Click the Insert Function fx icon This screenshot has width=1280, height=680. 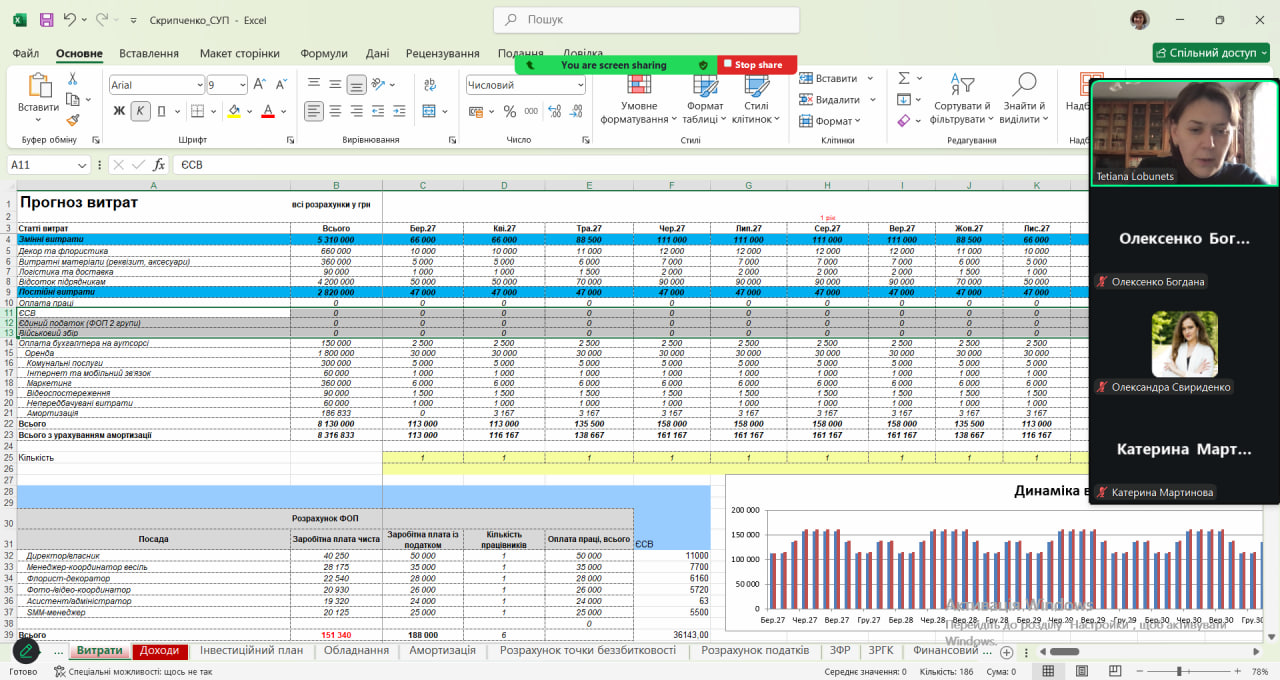[x=159, y=165]
